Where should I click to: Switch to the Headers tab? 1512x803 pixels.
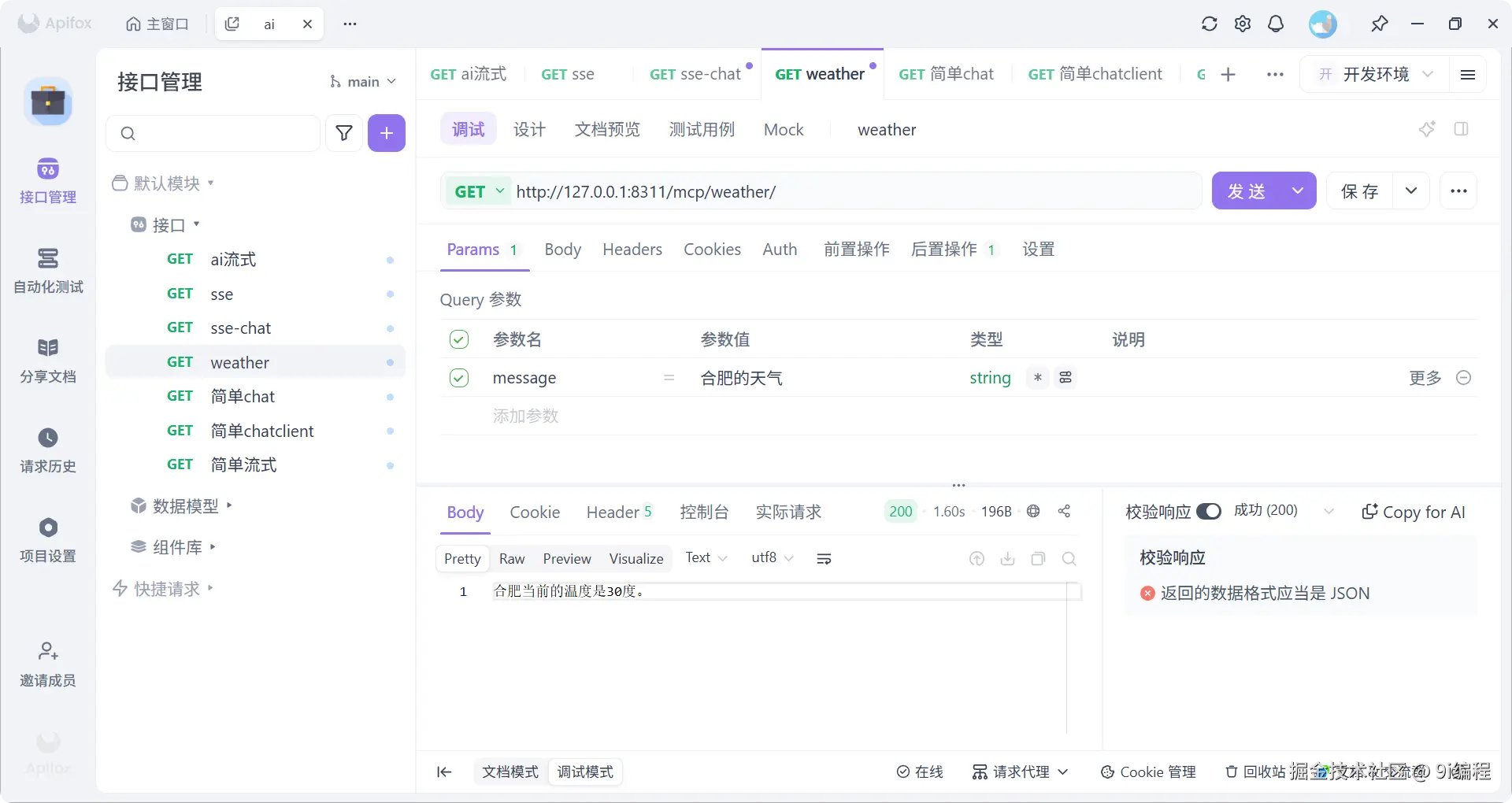click(x=632, y=250)
